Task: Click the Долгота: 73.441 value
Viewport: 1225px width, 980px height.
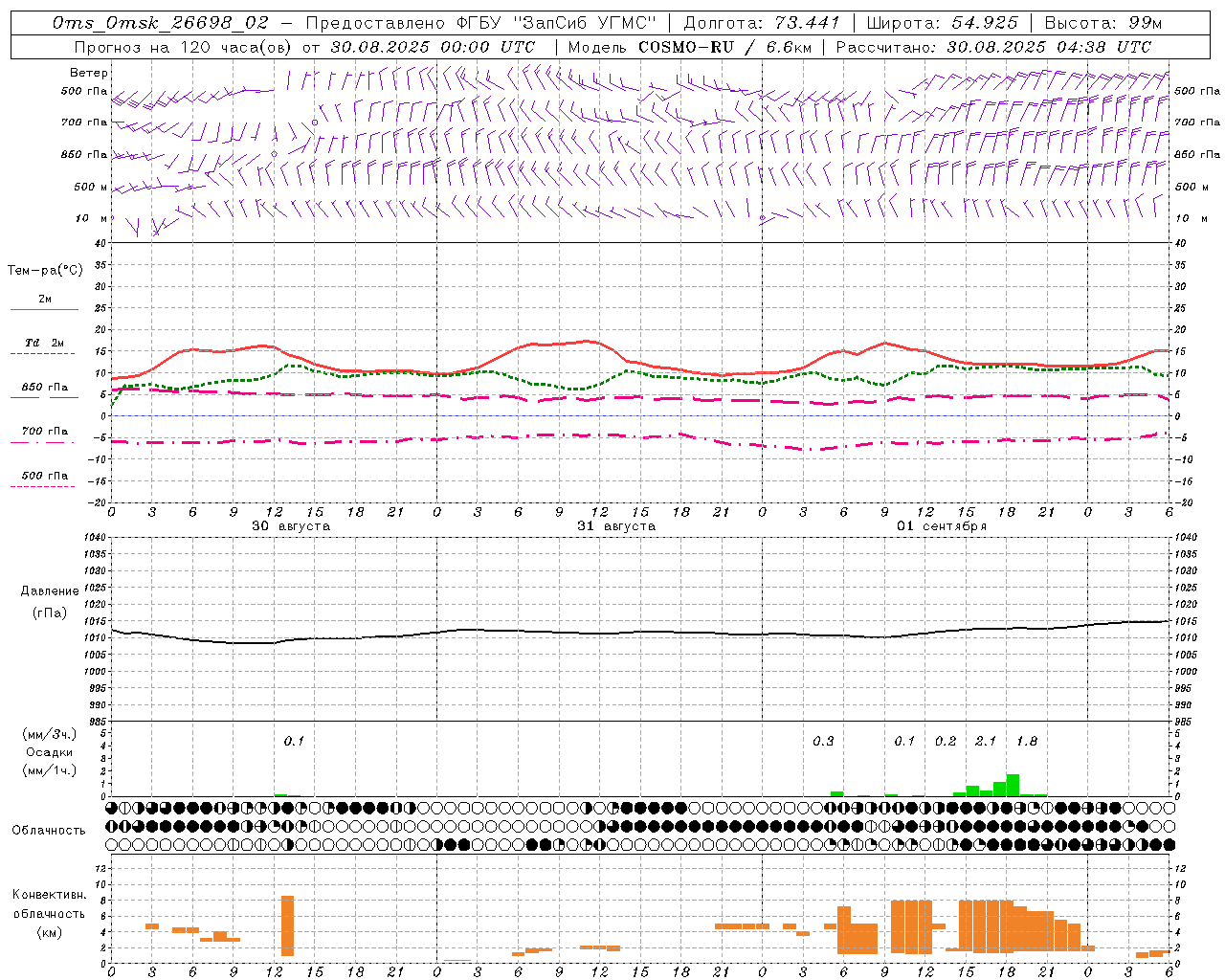Action: (x=762, y=23)
